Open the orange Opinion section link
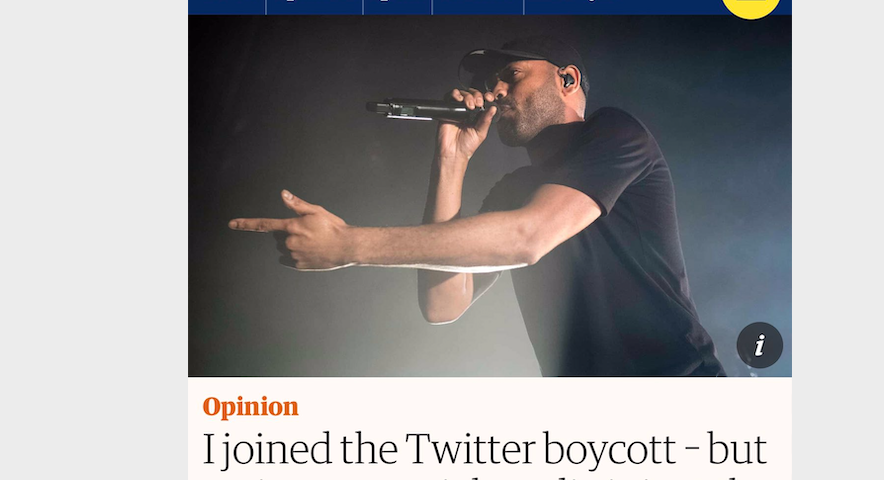This screenshot has width=884, height=480. point(250,407)
